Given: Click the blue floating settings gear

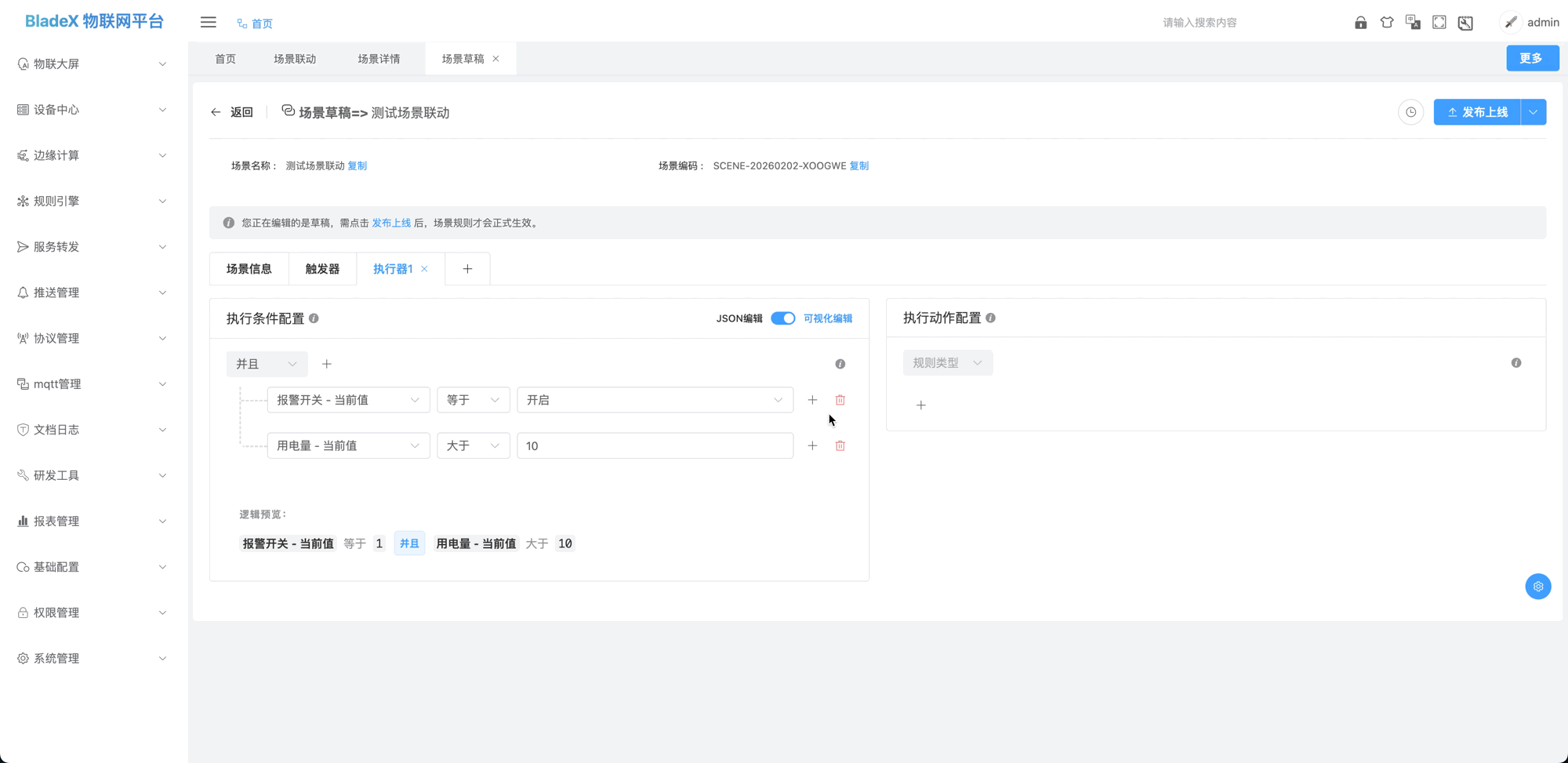Looking at the screenshot, I should 1537,587.
